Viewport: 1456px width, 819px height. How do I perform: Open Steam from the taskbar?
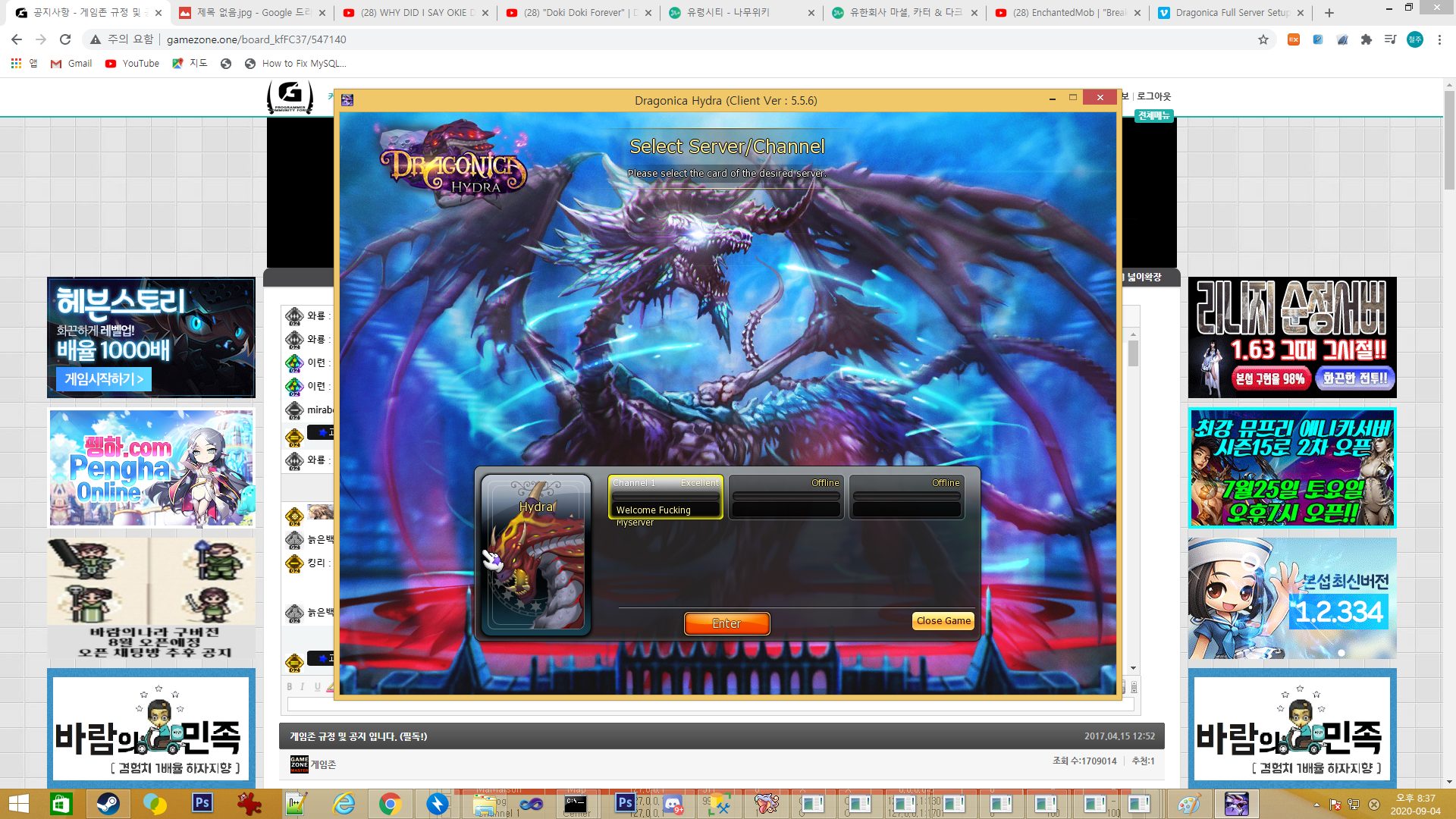coord(108,804)
